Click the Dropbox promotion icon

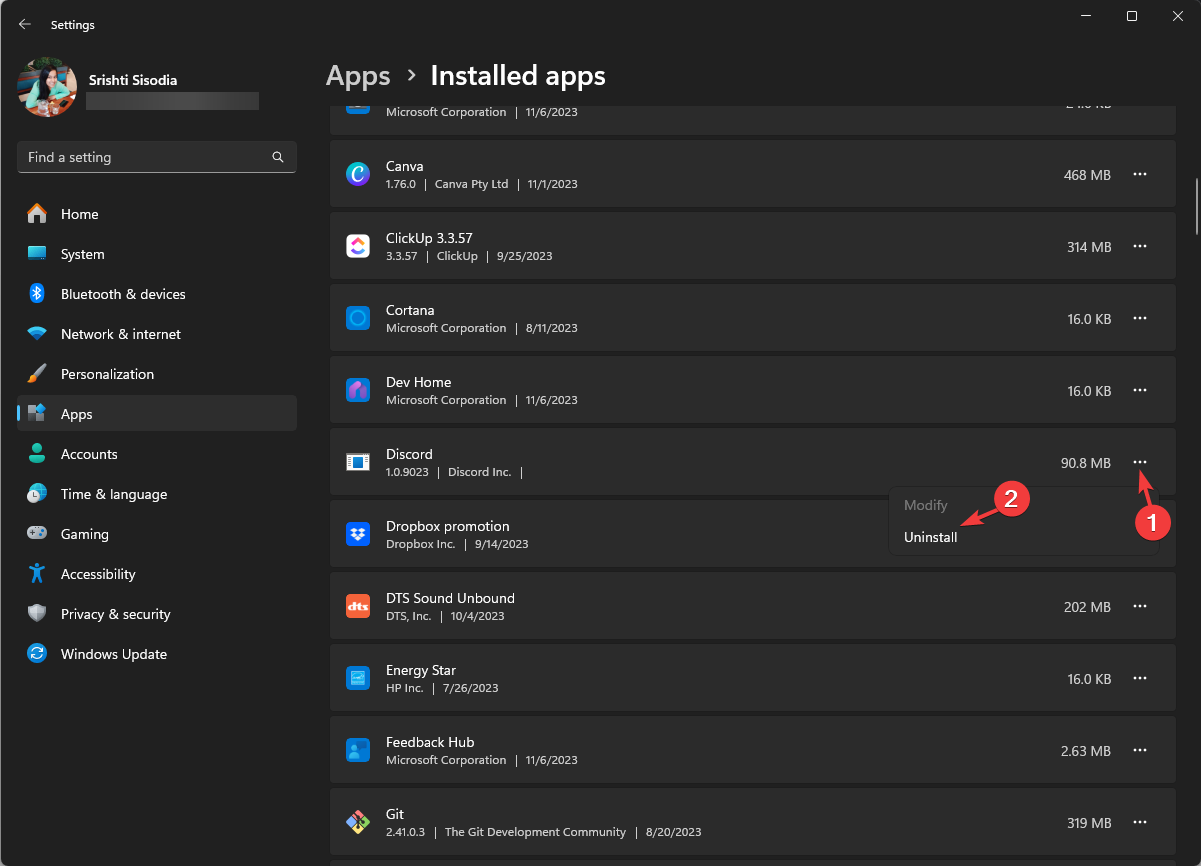click(x=358, y=534)
